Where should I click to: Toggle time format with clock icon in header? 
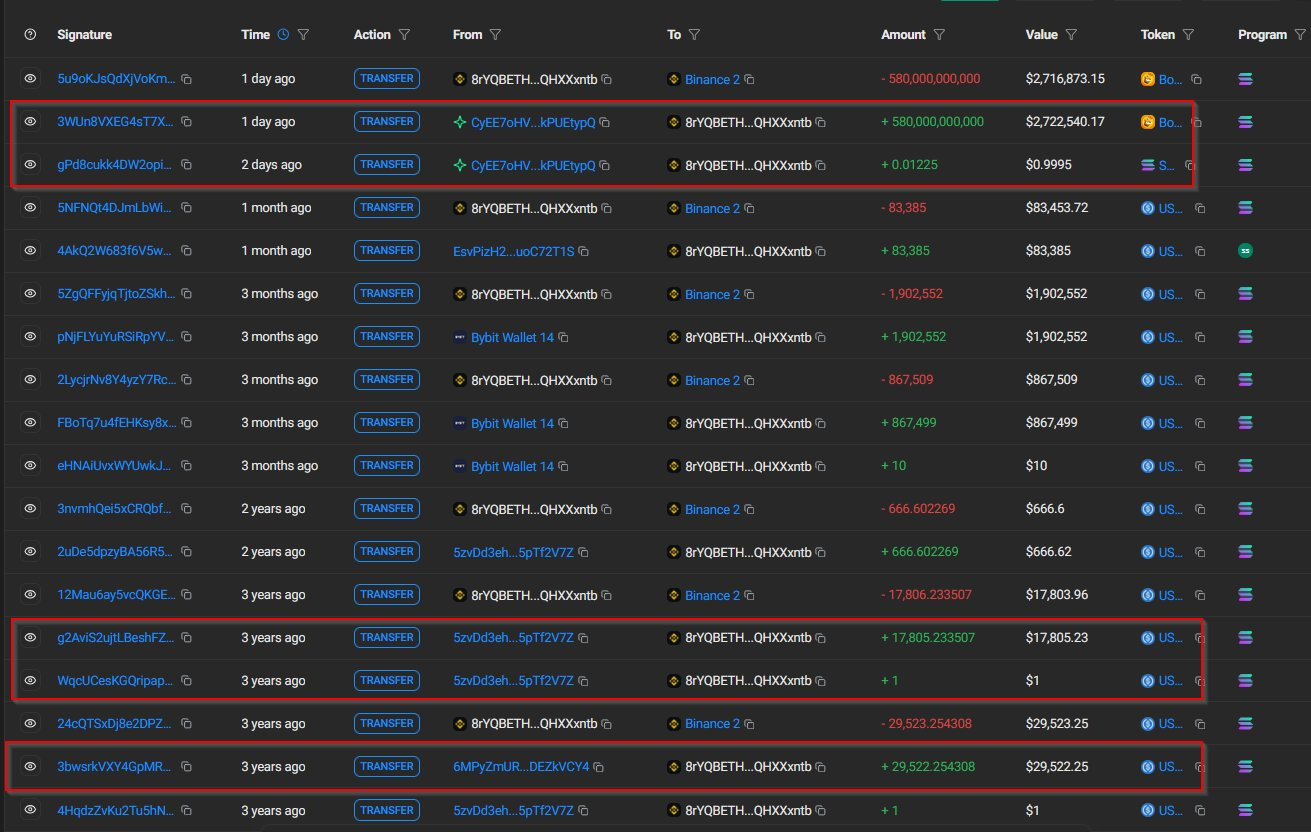tap(283, 34)
